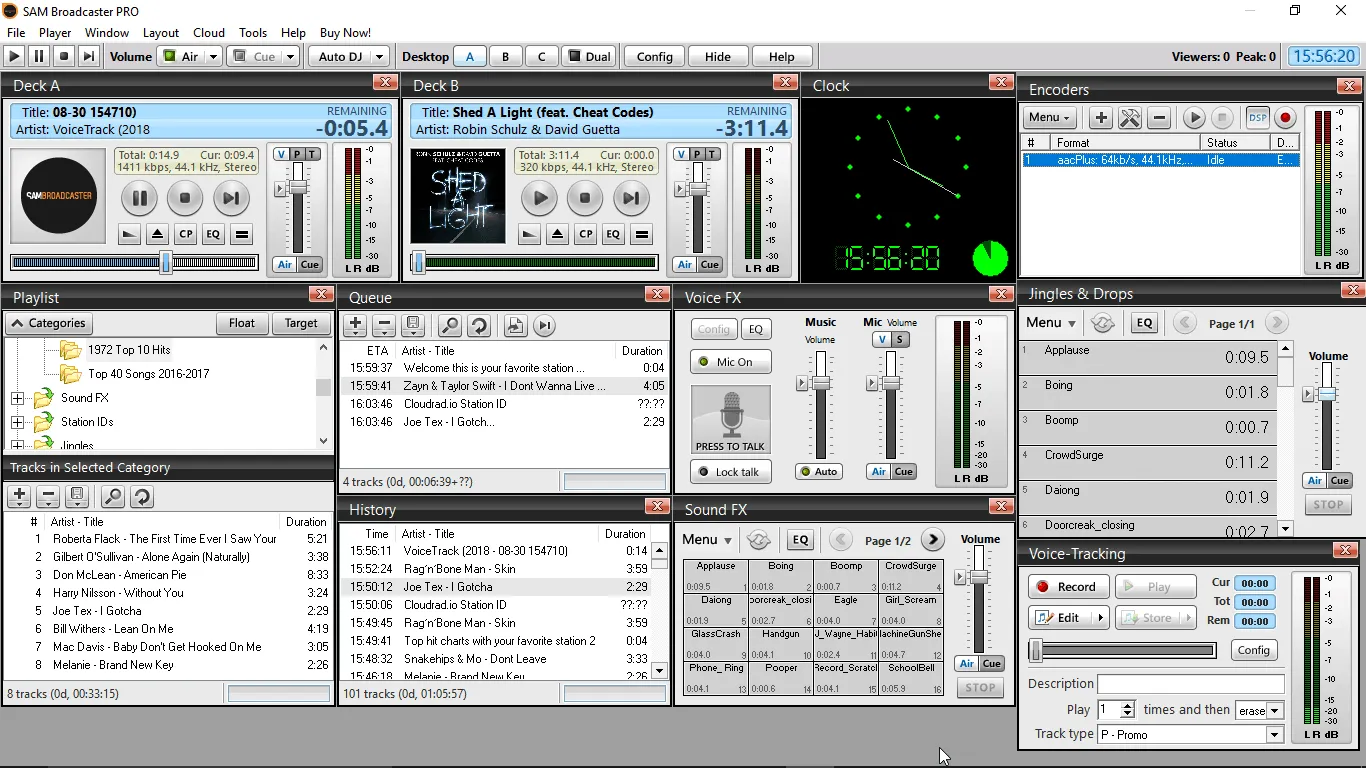The height and width of the screenshot is (768, 1366).
Task: Enable Auto mode for Music Volume
Action: 818,471
